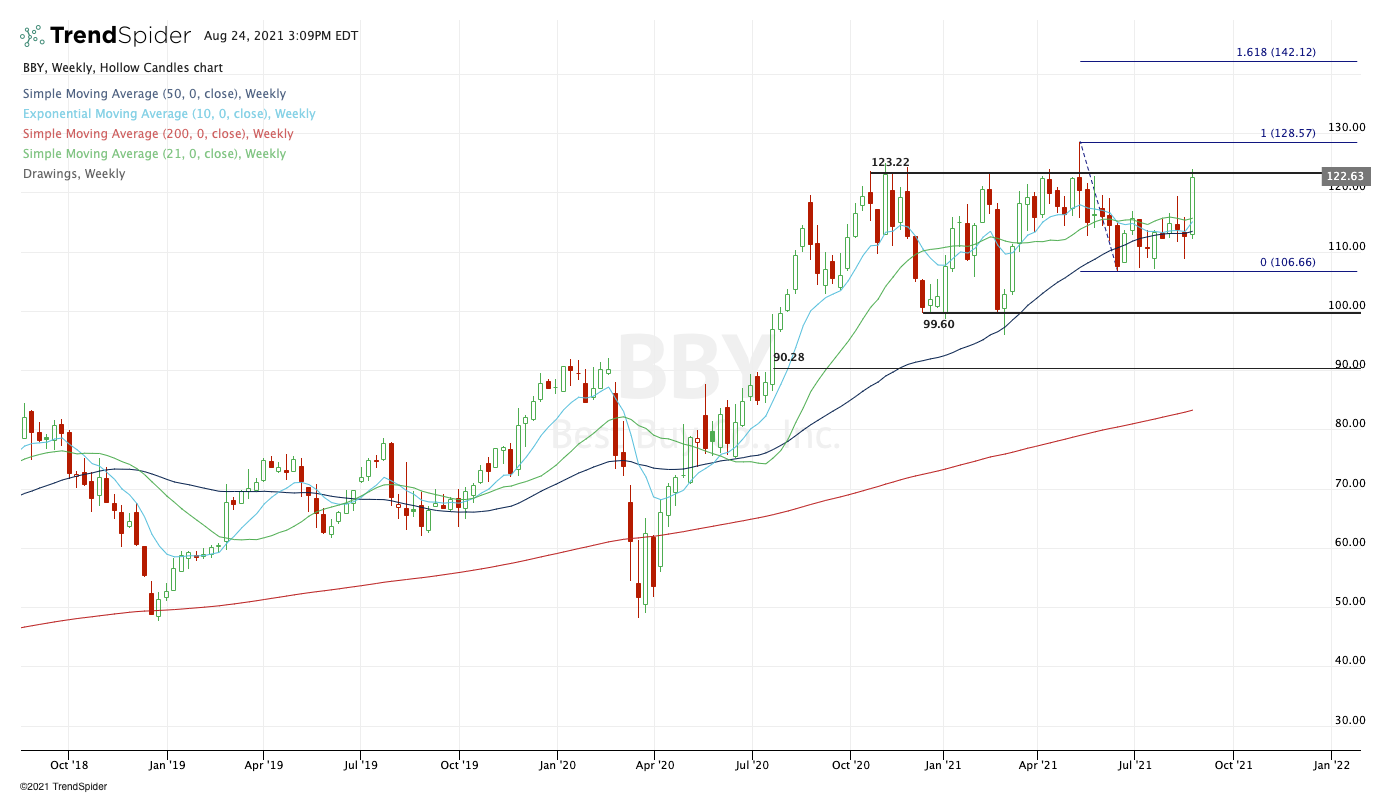Click the ©2021 TrendSpider copyright text
This screenshot has width=1391, height=796.
coord(63,787)
